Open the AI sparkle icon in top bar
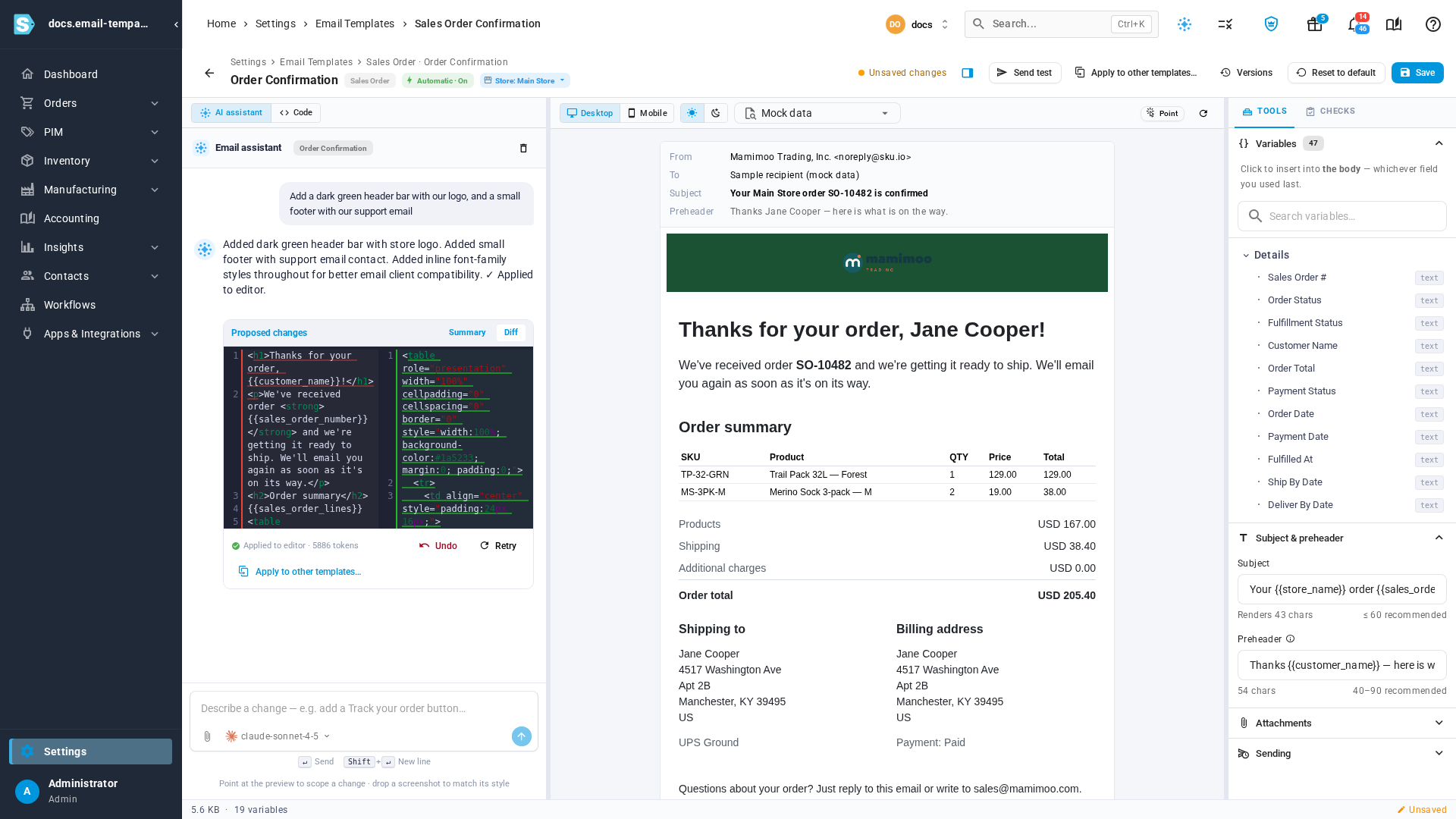Image resolution: width=1456 pixels, height=819 pixels. coord(1185,24)
